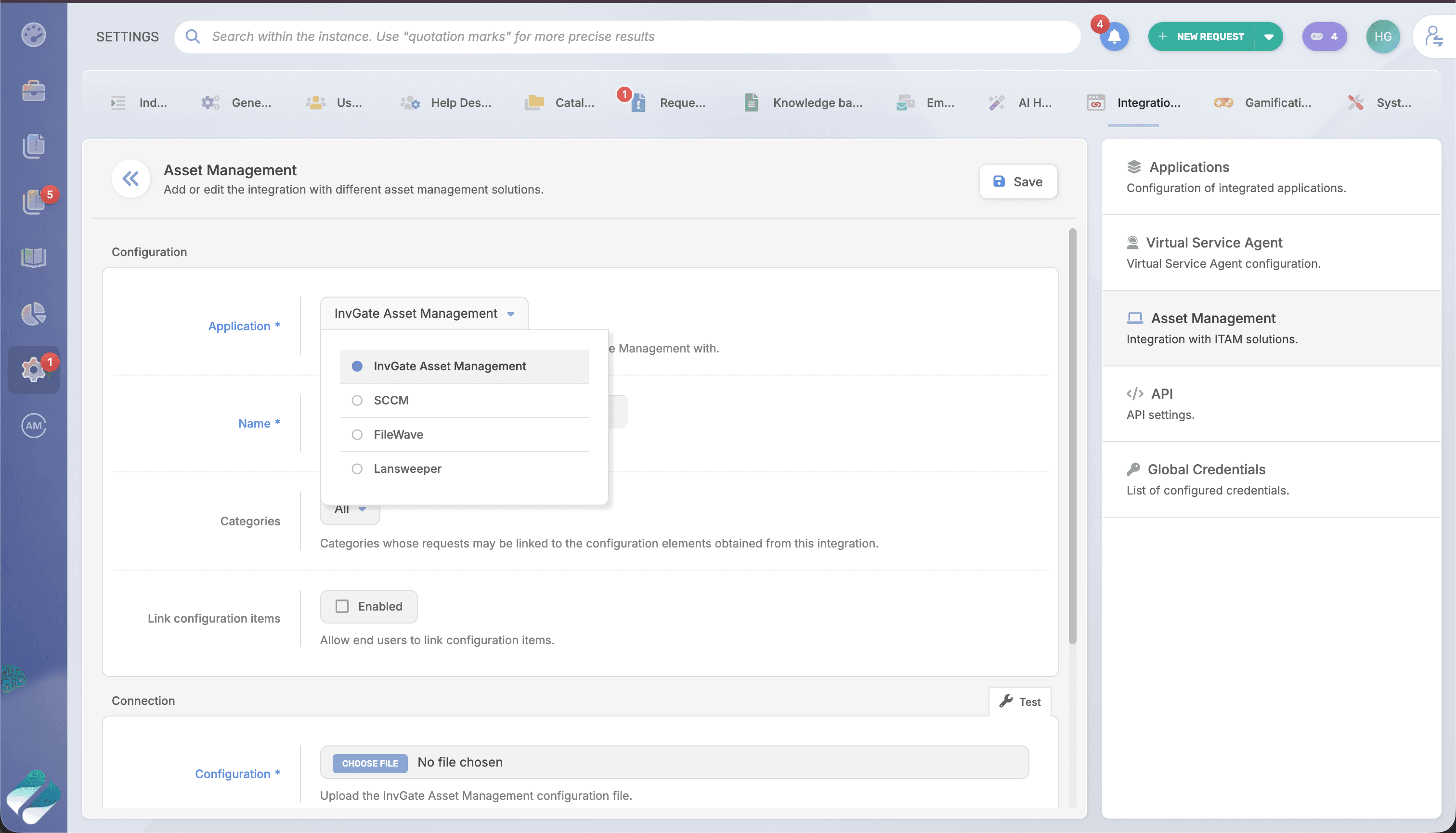Viewport: 1456px width, 833px height.
Task: Open the requests icon with badge 5
Action: point(34,201)
